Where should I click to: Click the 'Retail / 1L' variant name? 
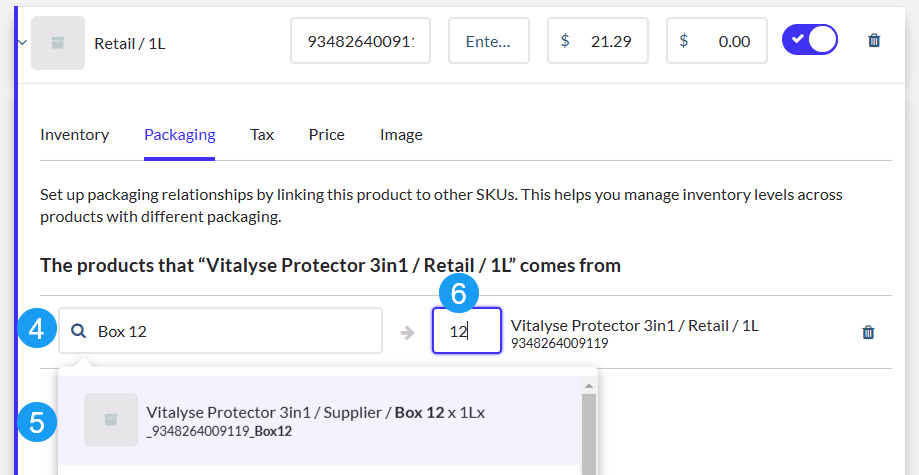130,43
